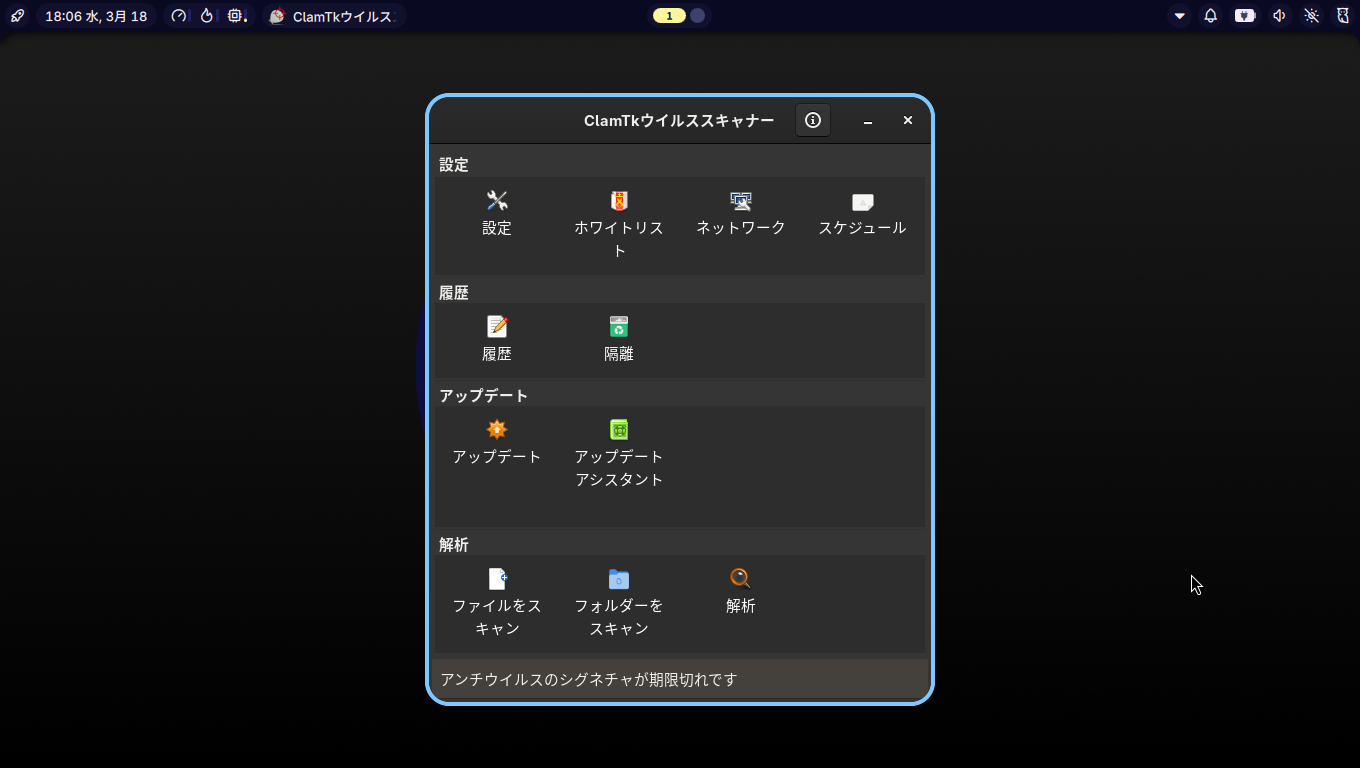Switch to workspace 1 indicator
This screenshot has height=768, width=1360.
click(669, 16)
